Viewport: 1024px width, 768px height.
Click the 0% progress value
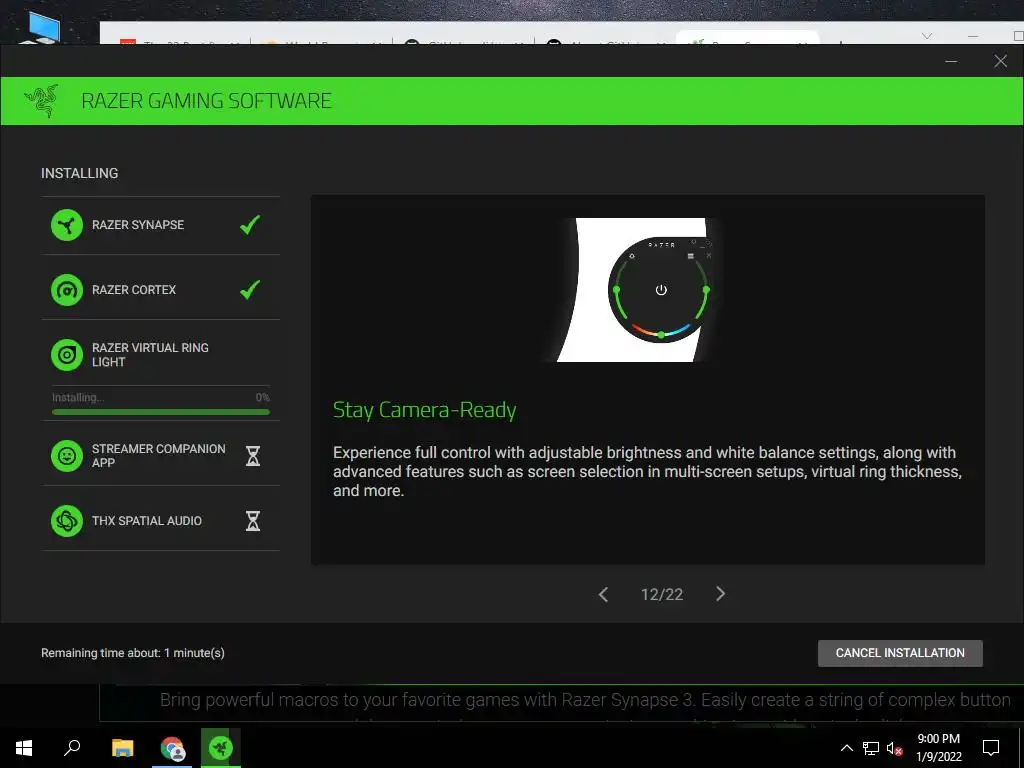[x=263, y=397]
